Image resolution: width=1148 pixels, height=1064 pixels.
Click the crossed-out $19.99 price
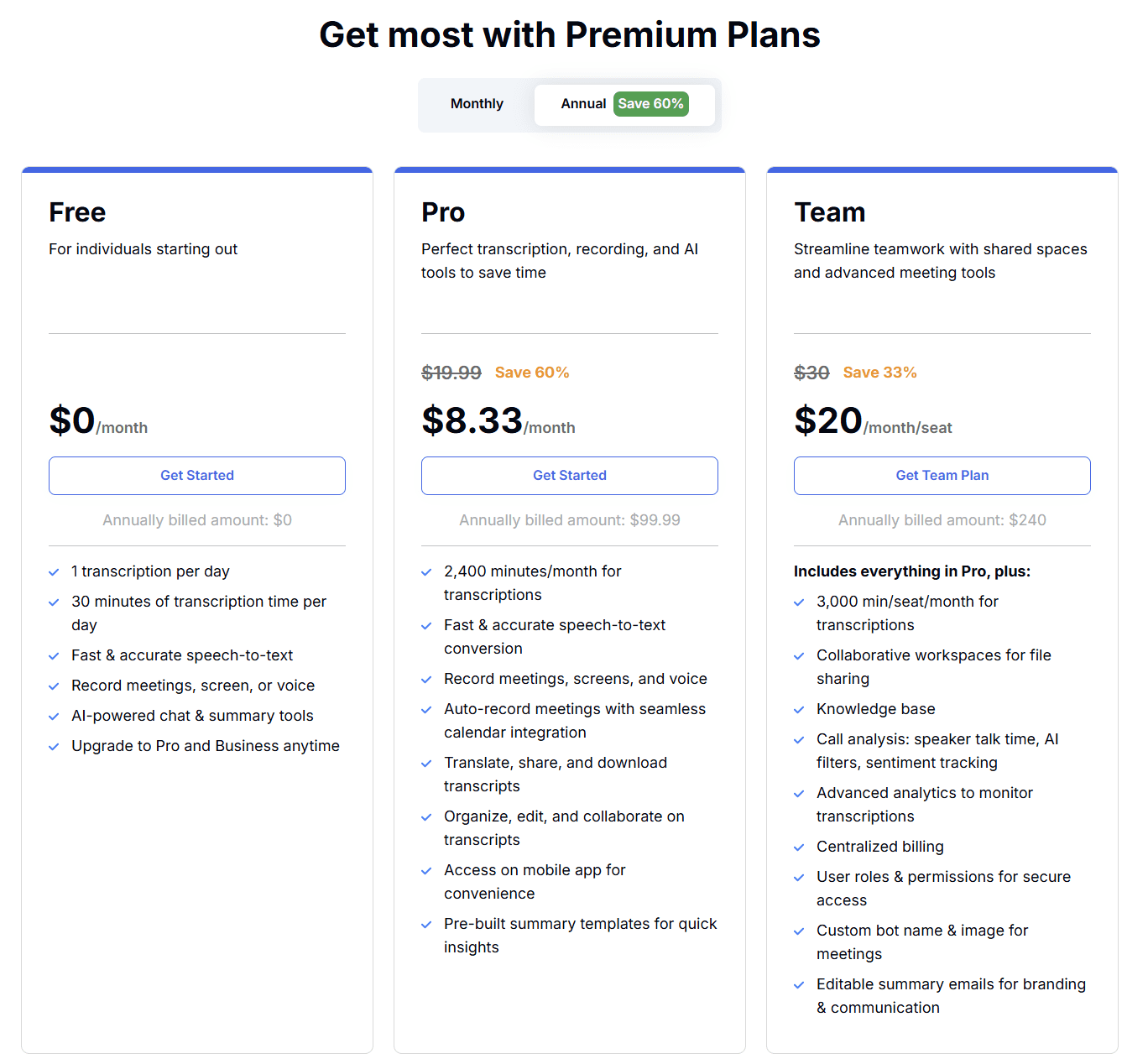point(451,373)
